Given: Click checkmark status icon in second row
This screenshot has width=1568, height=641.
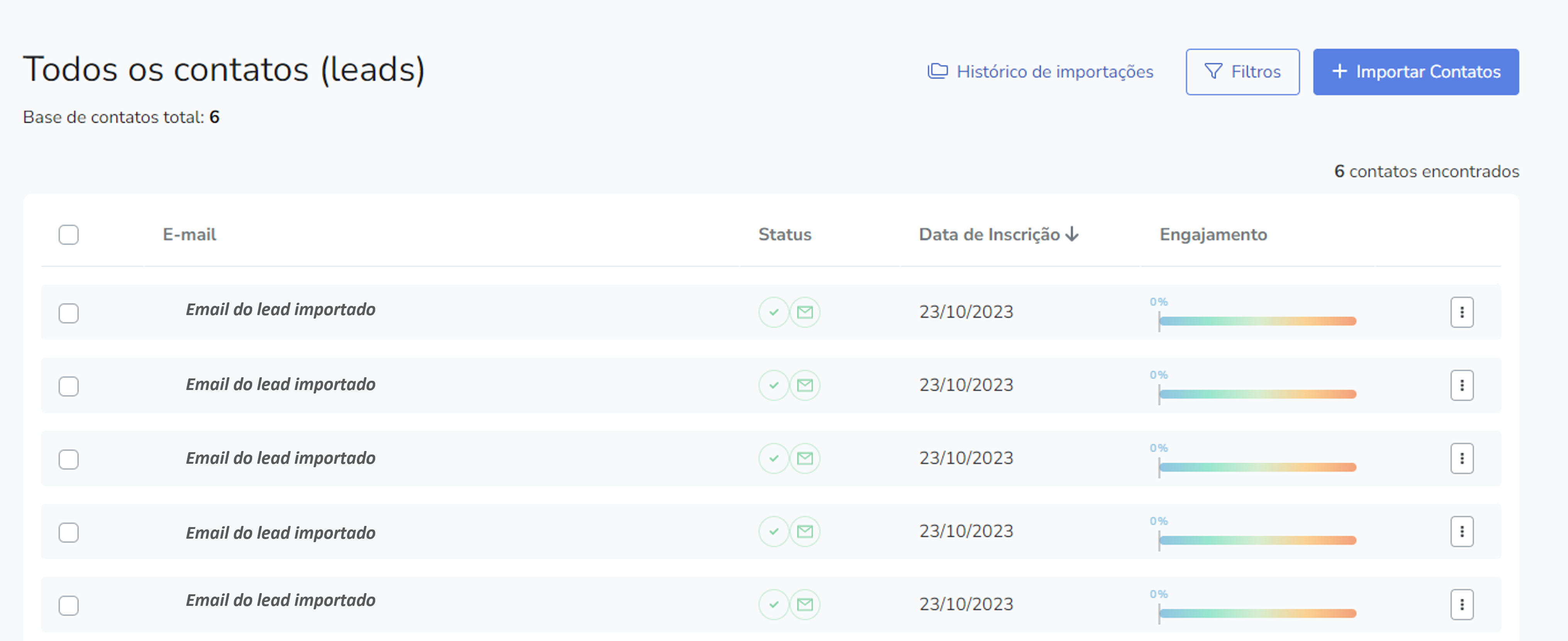Looking at the screenshot, I should 774,385.
